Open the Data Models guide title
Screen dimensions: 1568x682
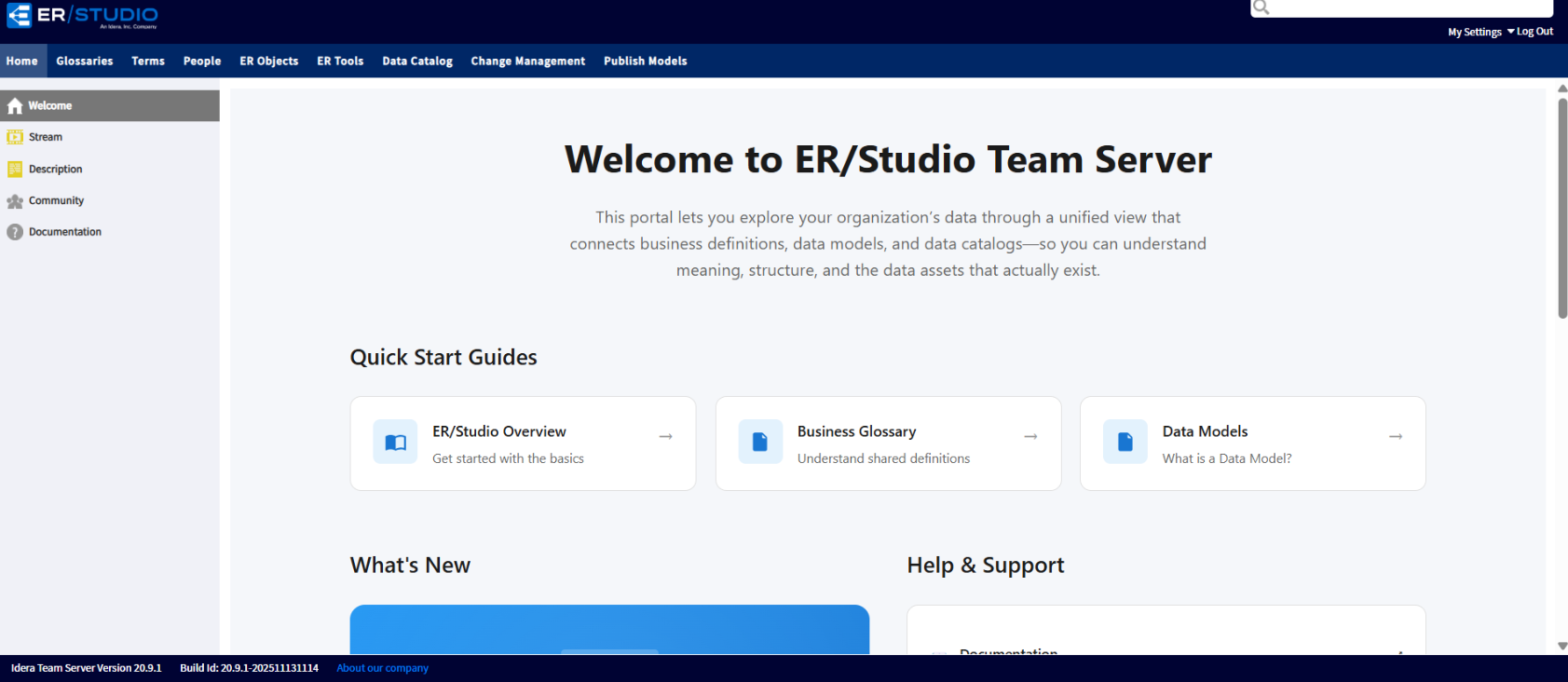click(x=1206, y=431)
